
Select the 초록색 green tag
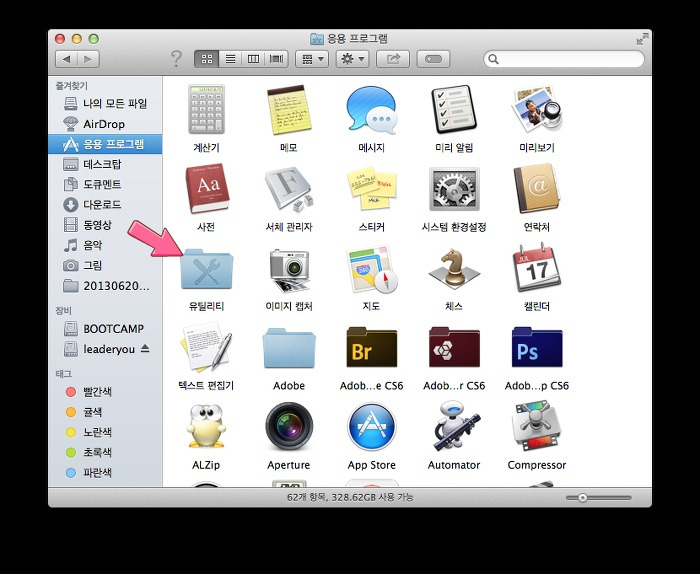105,453
